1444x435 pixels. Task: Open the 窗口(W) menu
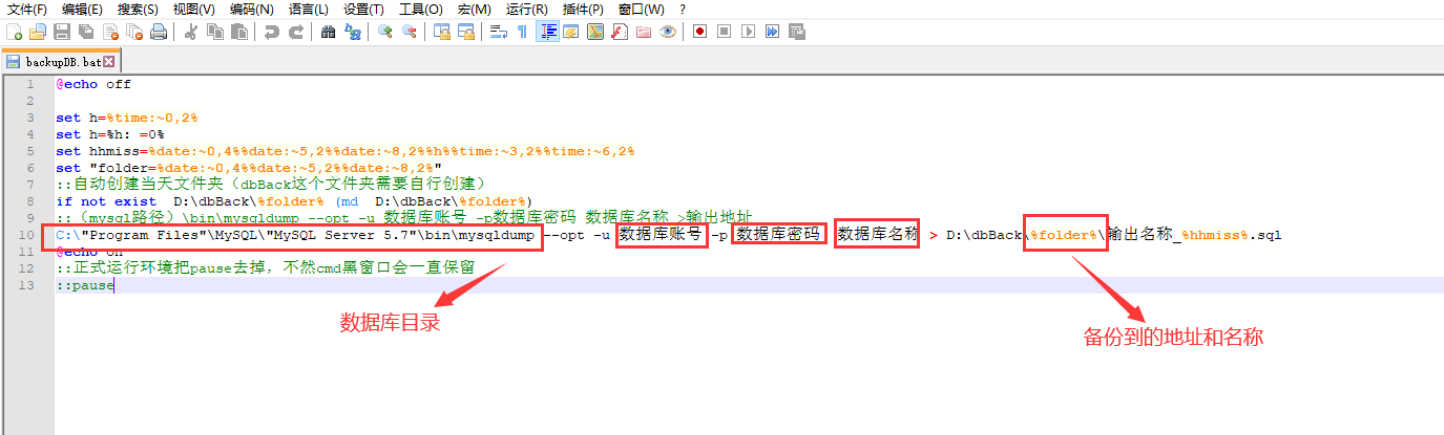coord(641,9)
